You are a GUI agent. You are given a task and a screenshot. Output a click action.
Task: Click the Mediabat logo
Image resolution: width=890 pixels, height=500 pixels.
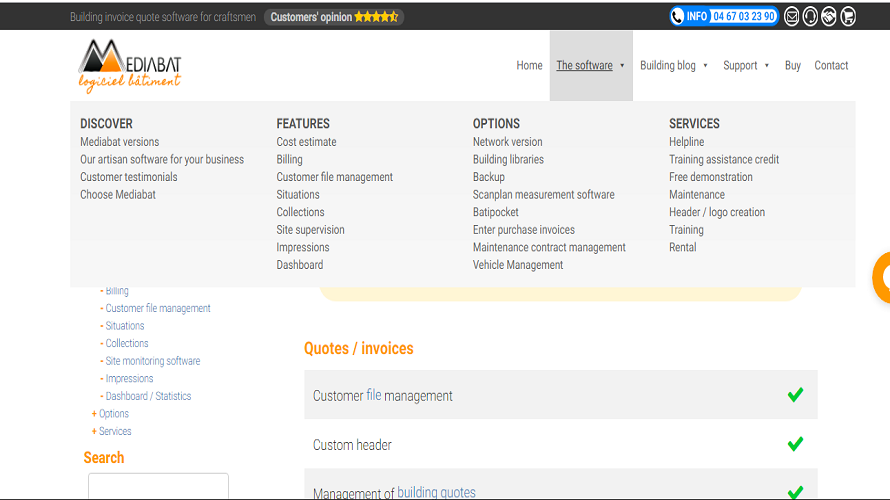point(130,65)
